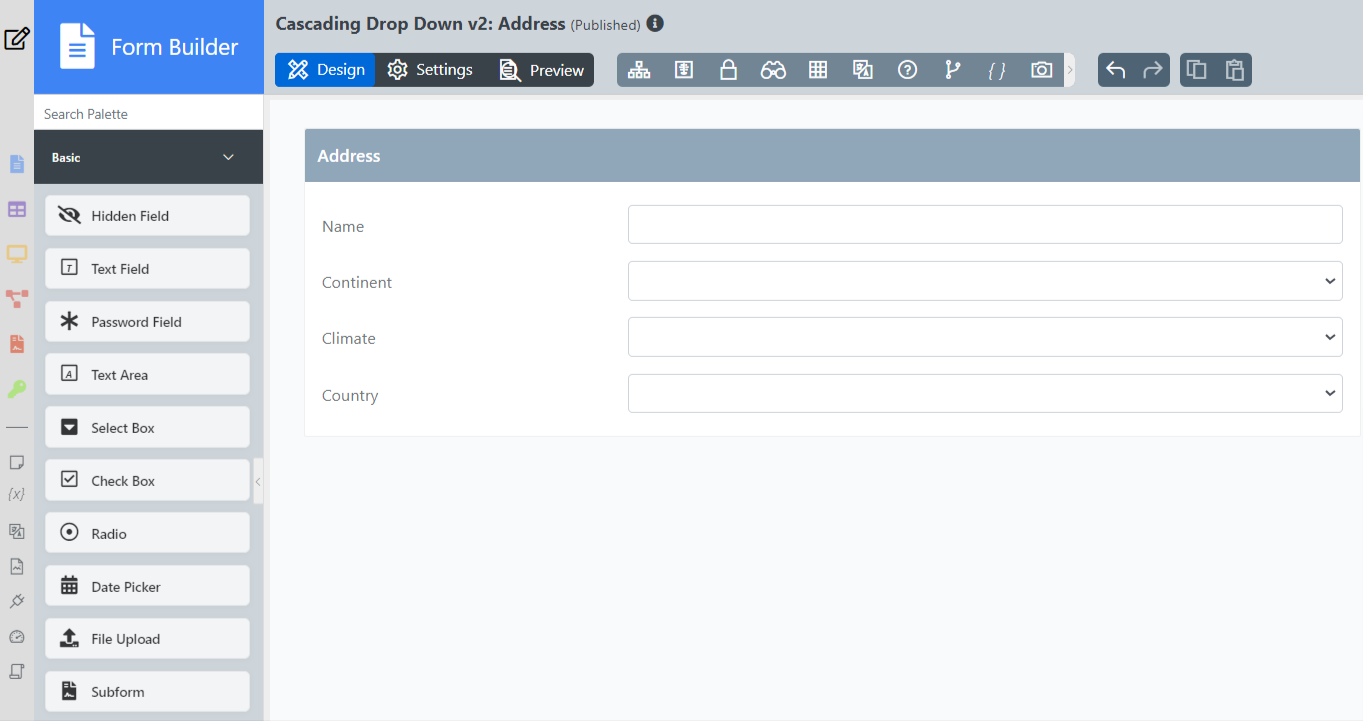
Task: Click the orange-red document icon in sidebar
Action: (17, 344)
